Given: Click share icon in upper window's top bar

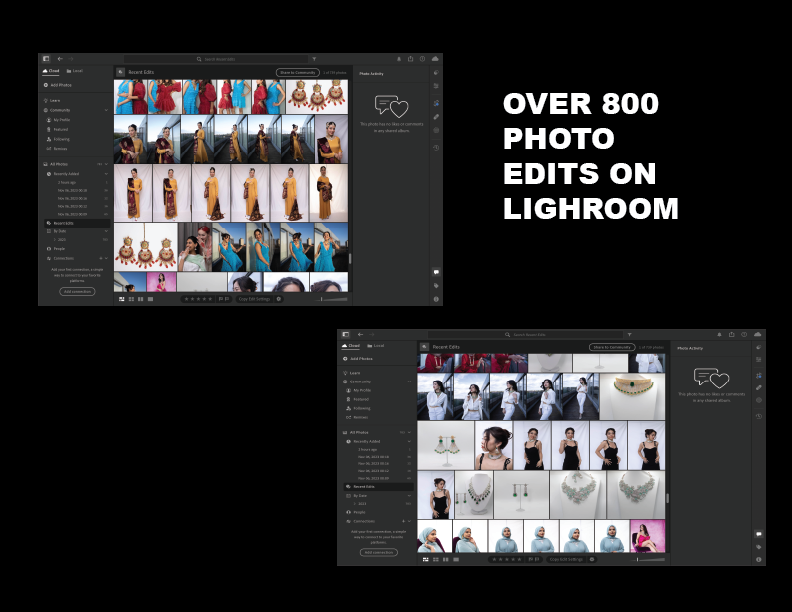Looking at the screenshot, I should coord(411,59).
